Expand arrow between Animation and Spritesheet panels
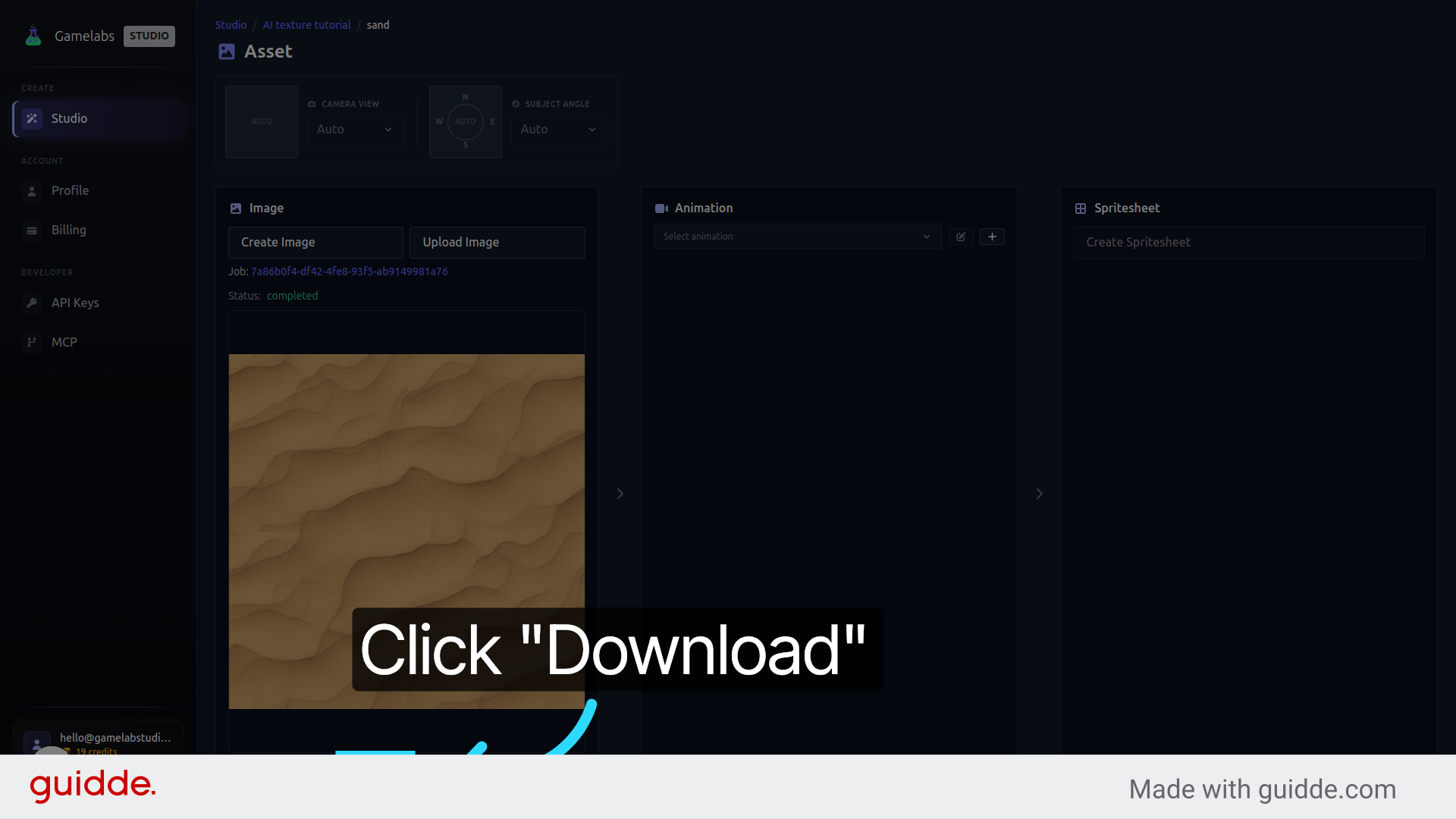The height and width of the screenshot is (819, 1456). pyautogui.click(x=1039, y=494)
